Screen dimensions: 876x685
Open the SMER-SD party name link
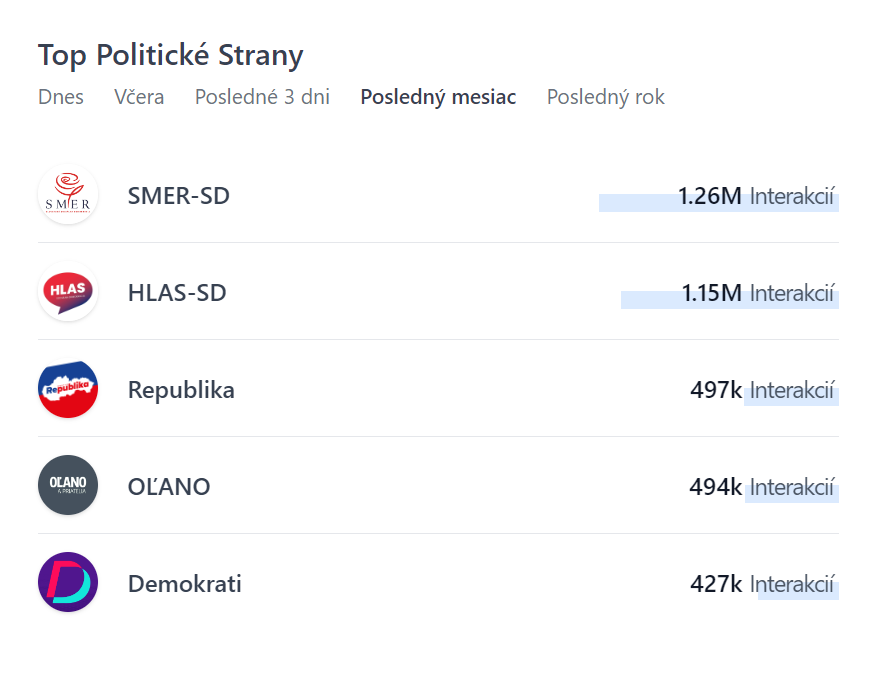click(179, 196)
